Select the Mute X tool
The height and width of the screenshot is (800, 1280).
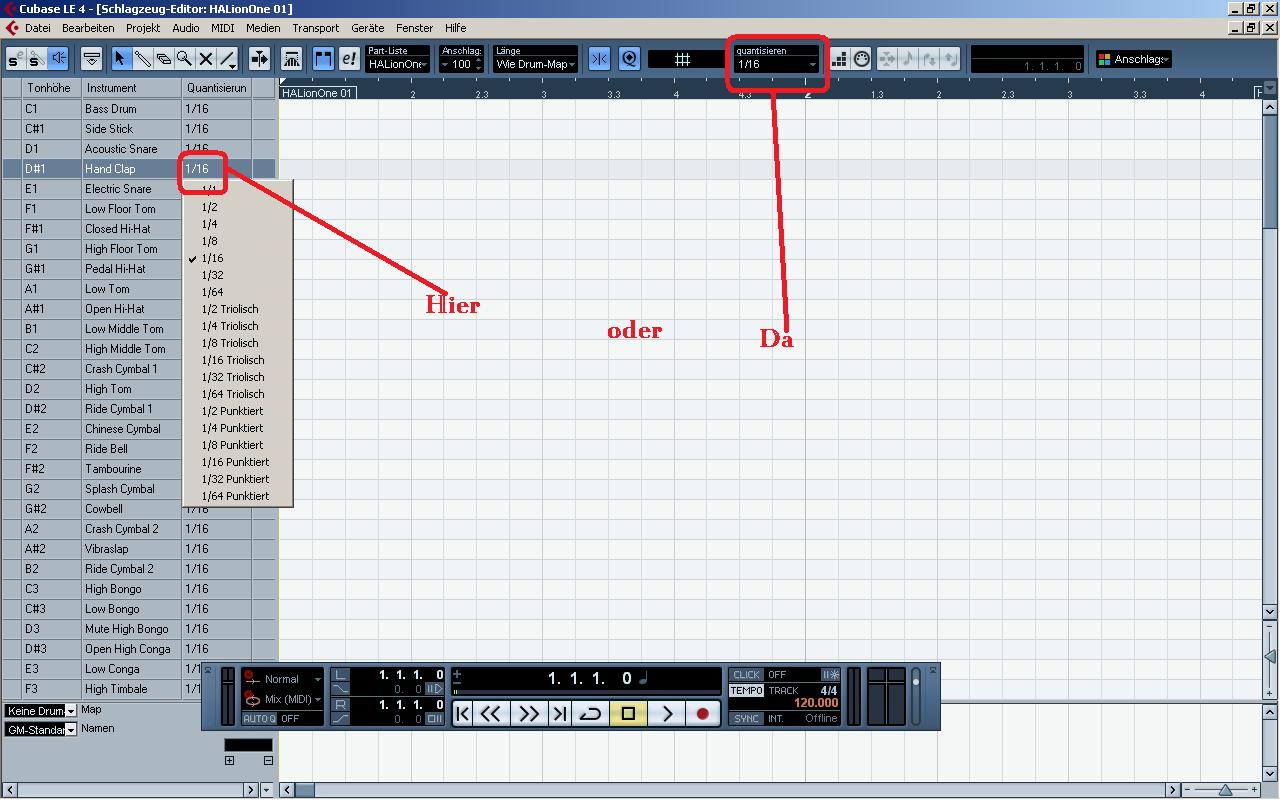pyautogui.click(x=205, y=59)
